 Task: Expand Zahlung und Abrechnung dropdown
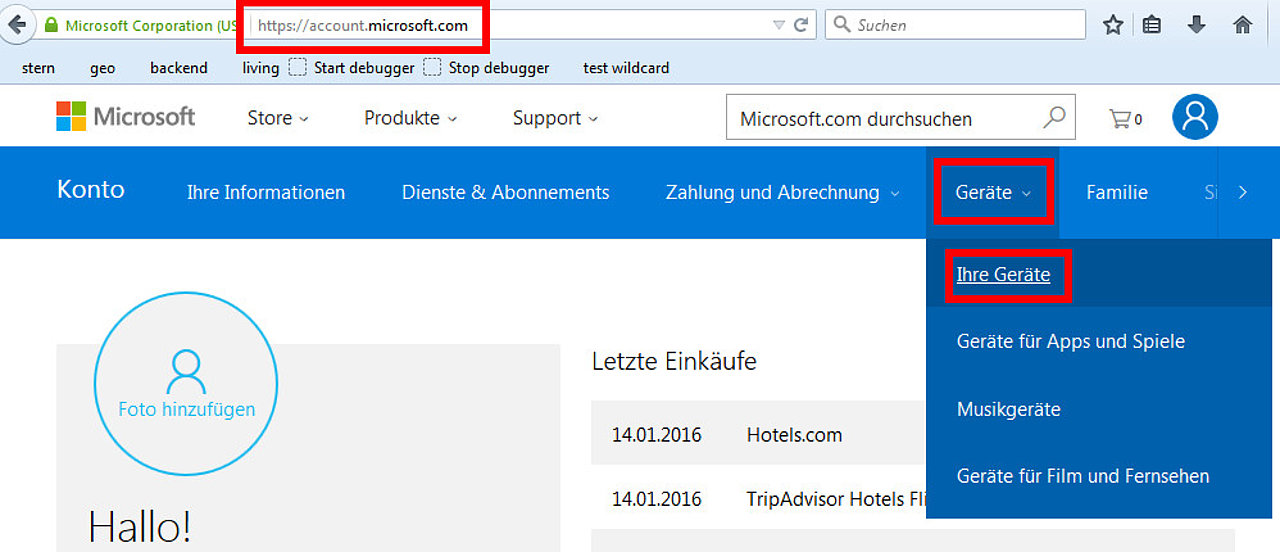pos(783,192)
